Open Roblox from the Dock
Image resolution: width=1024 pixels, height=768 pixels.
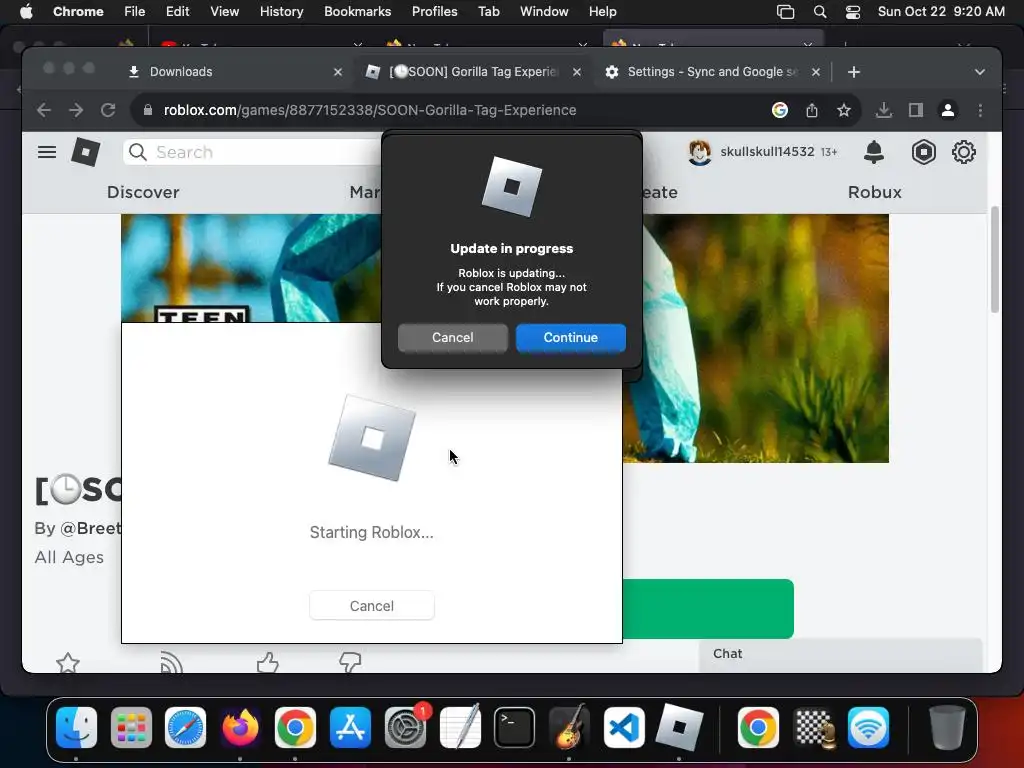[x=679, y=727]
